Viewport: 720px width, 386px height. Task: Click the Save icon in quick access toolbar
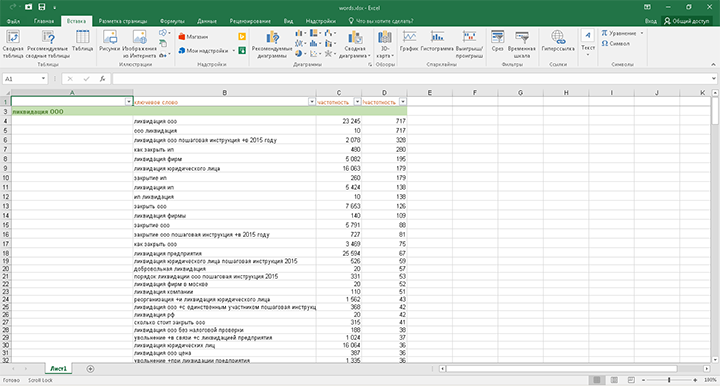click(42, 7)
